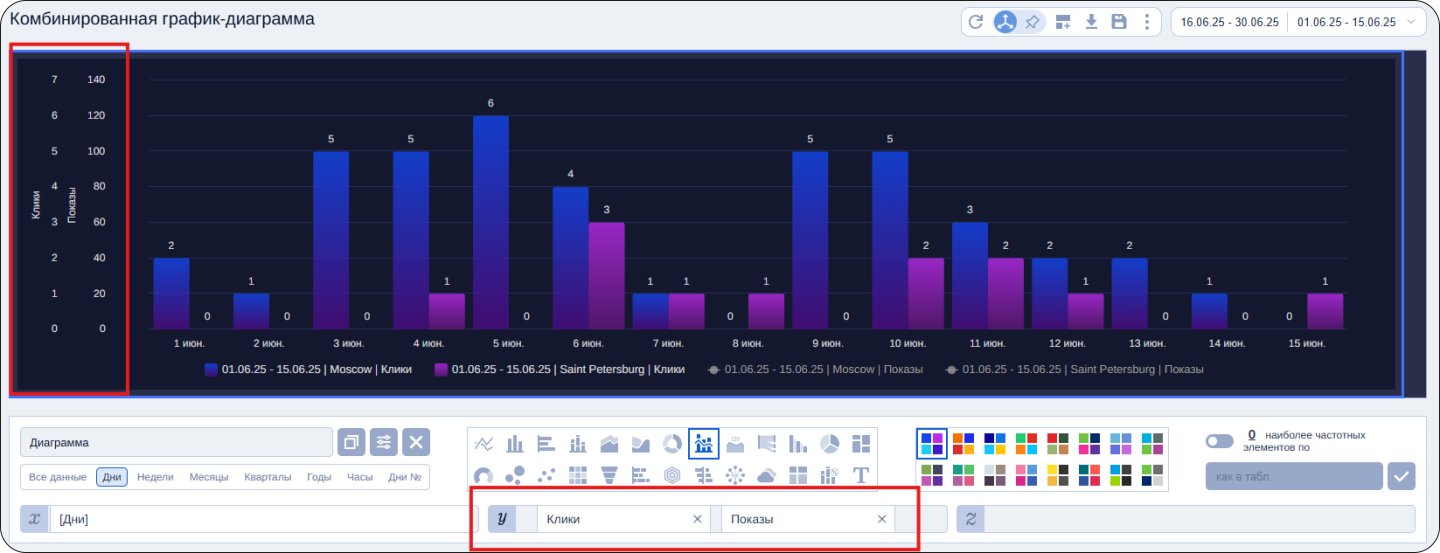The height and width of the screenshot is (553, 1440).
Task: Click the refresh chart icon
Action: click(976, 22)
